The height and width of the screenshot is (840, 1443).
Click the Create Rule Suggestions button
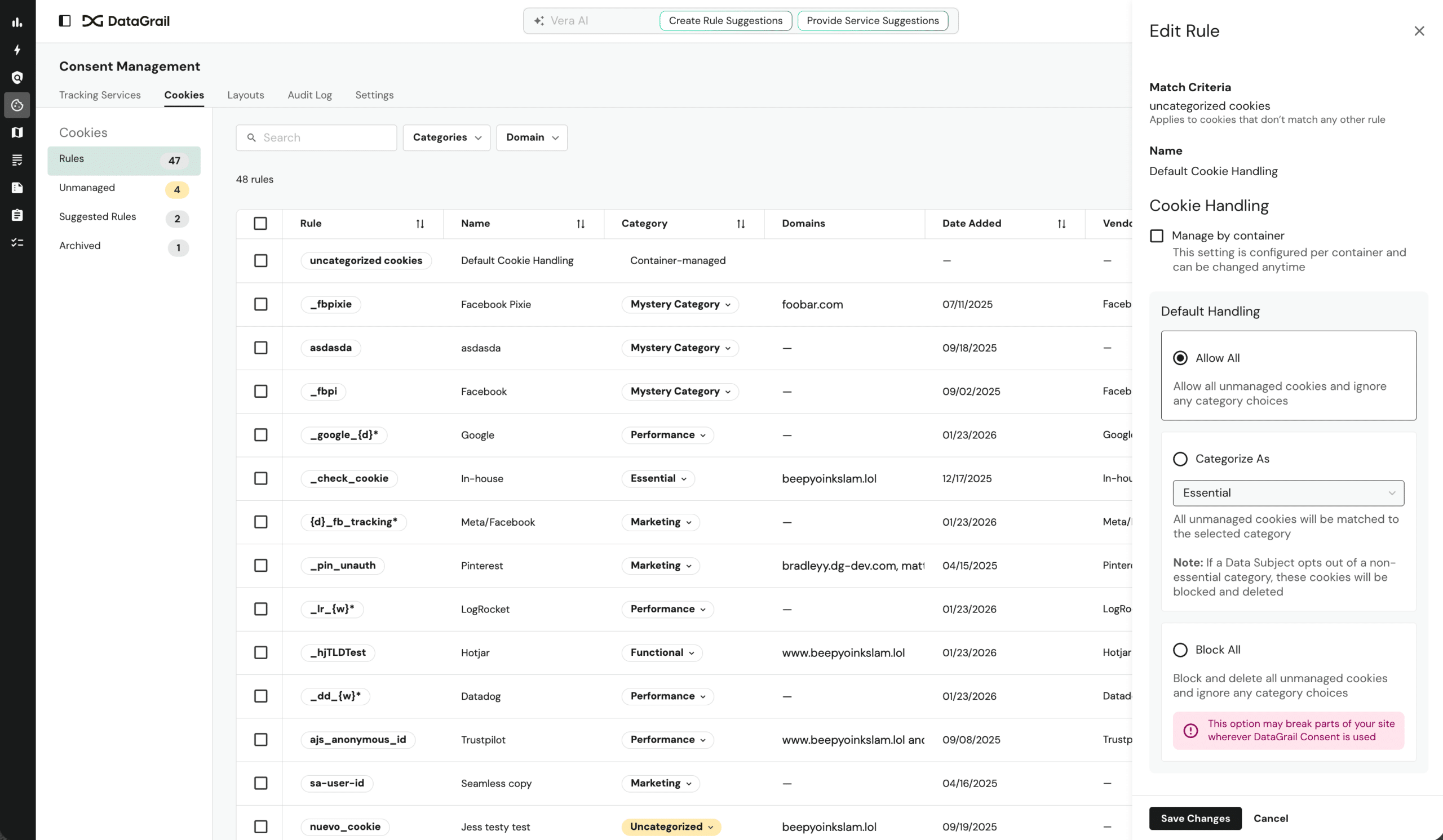pos(725,21)
